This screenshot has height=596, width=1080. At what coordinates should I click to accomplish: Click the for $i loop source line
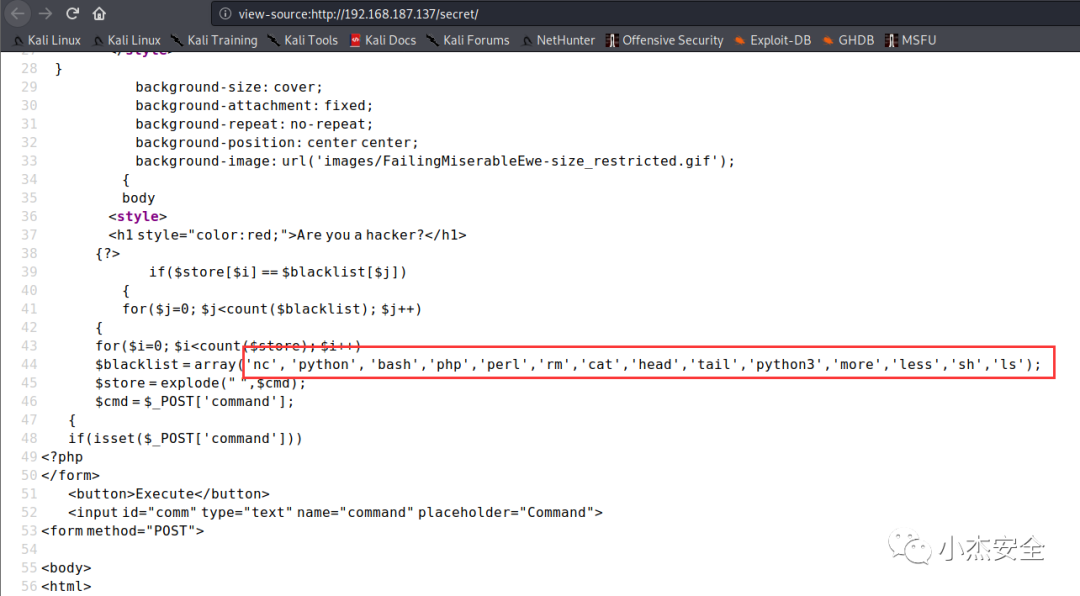pyautogui.click(x=228, y=346)
